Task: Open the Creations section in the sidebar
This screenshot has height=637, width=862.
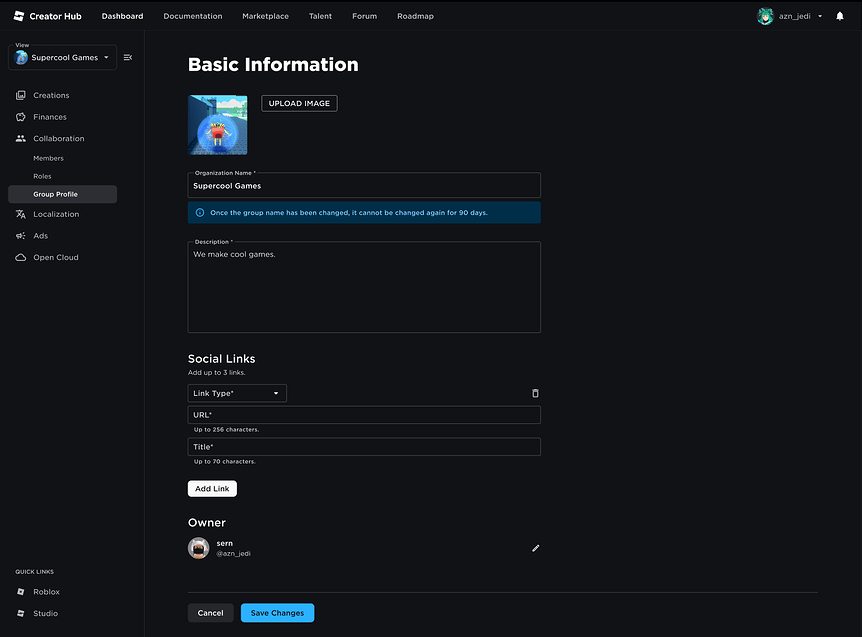Action: tap(47, 95)
